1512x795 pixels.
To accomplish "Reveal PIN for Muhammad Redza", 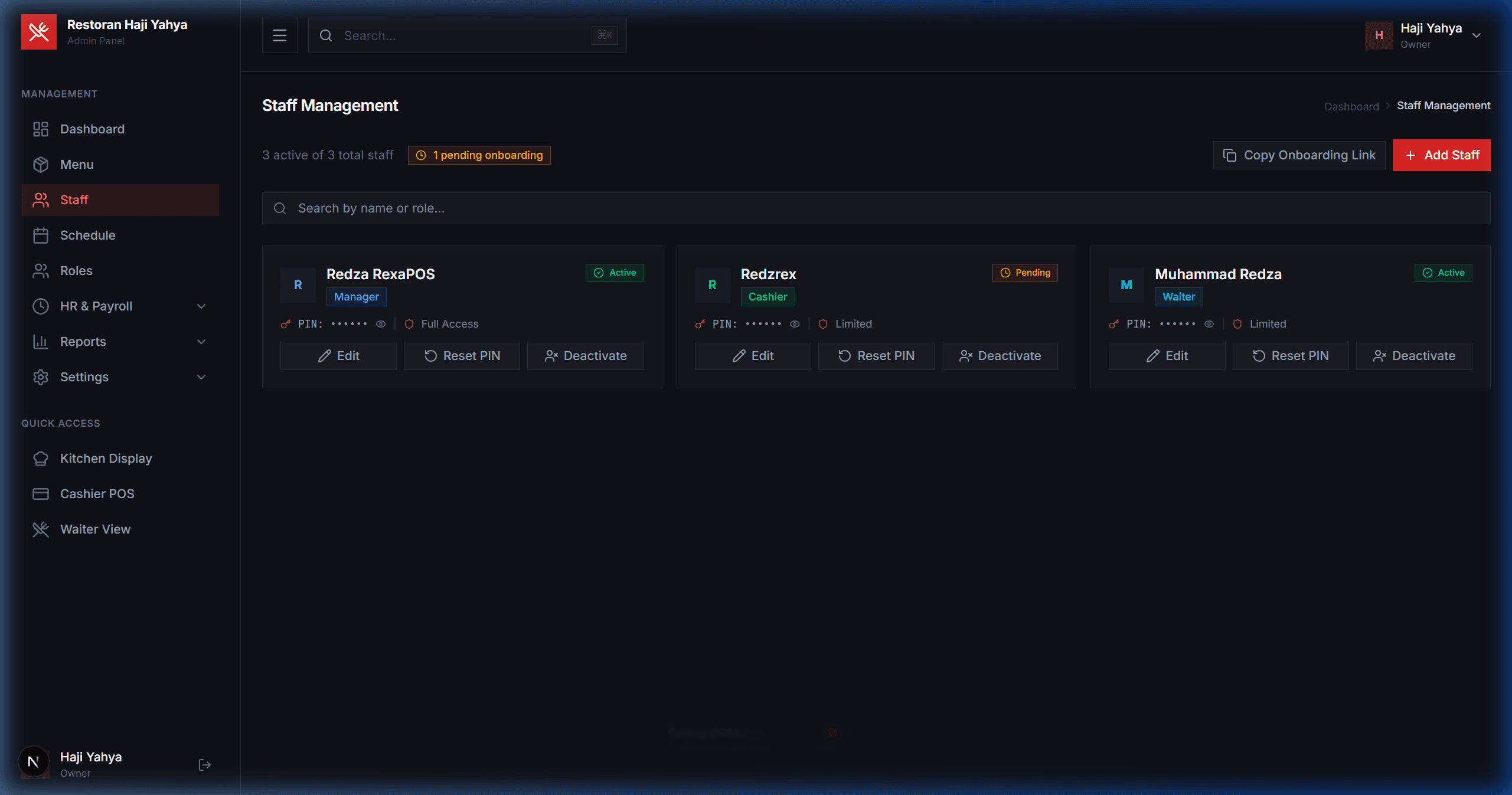I will click(x=1209, y=324).
